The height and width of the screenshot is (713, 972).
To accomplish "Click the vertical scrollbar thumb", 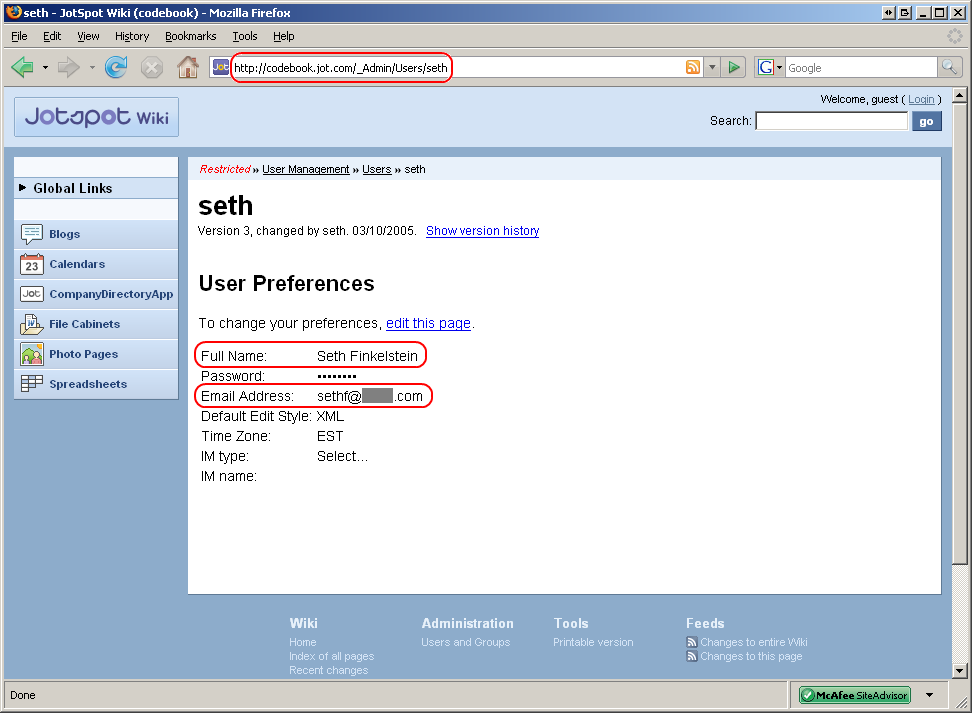I will 959,334.
